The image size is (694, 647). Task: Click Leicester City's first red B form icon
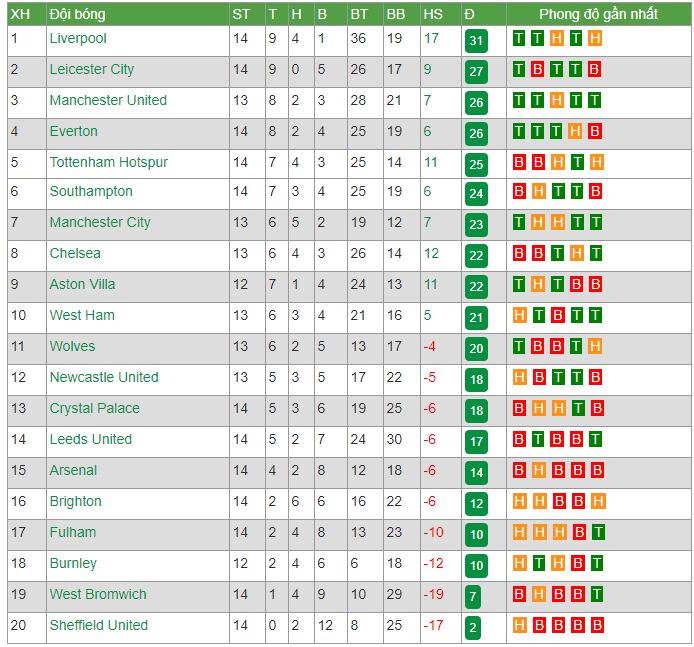(537, 69)
